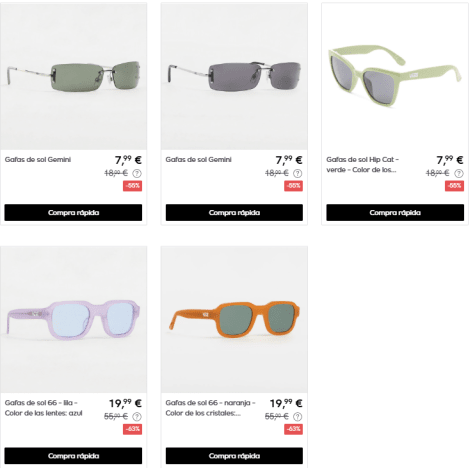Click Compra rápida for lila 66 sunglasses
The height and width of the screenshot is (468, 475).
[x=73, y=456]
